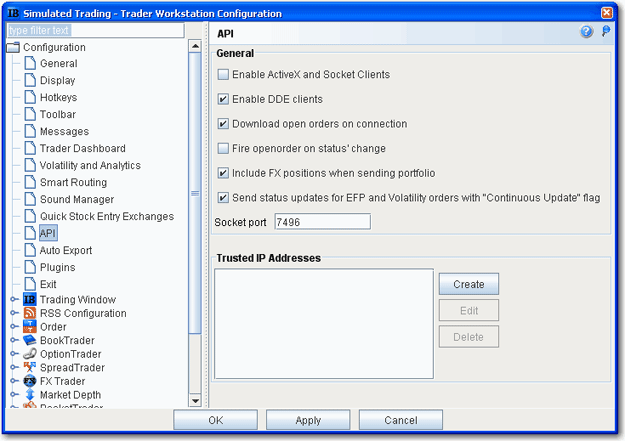
Task: Enable ActiveX and Socket Clients checkbox
Action: click(223, 75)
